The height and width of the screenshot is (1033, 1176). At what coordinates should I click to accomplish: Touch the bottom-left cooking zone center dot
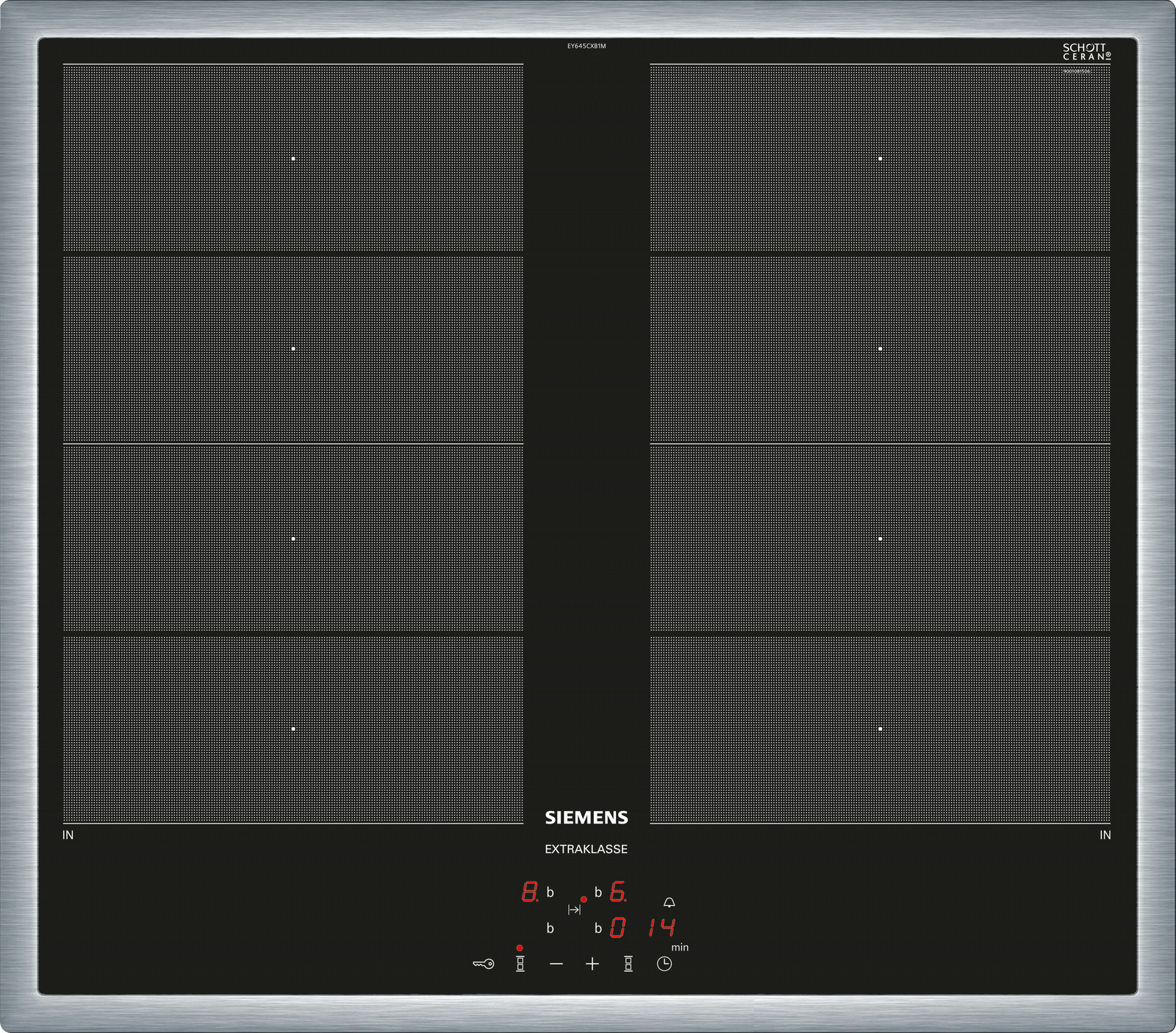[x=293, y=729]
